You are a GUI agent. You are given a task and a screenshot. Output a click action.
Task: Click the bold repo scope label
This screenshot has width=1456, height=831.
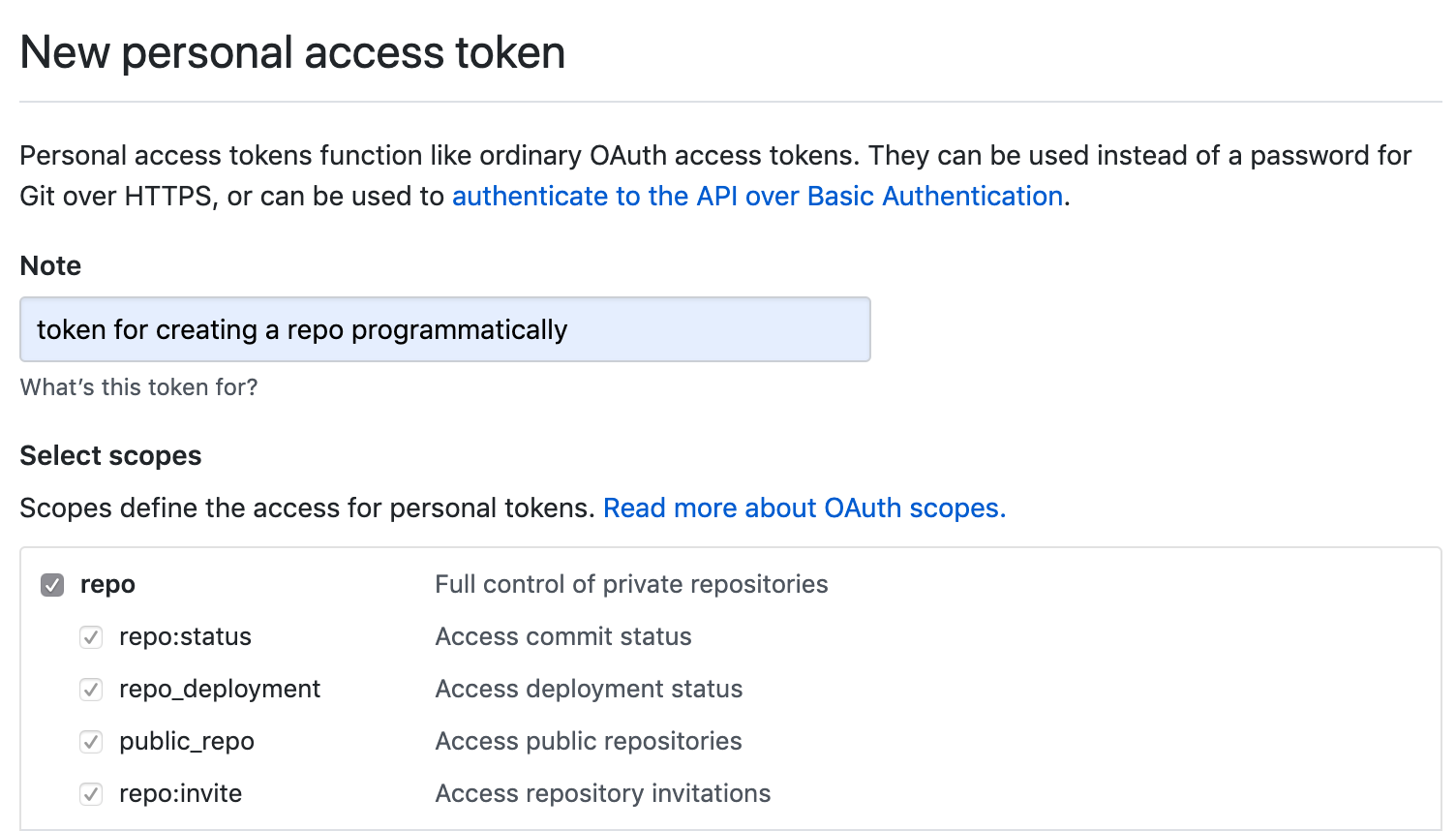(x=107, y=585)
